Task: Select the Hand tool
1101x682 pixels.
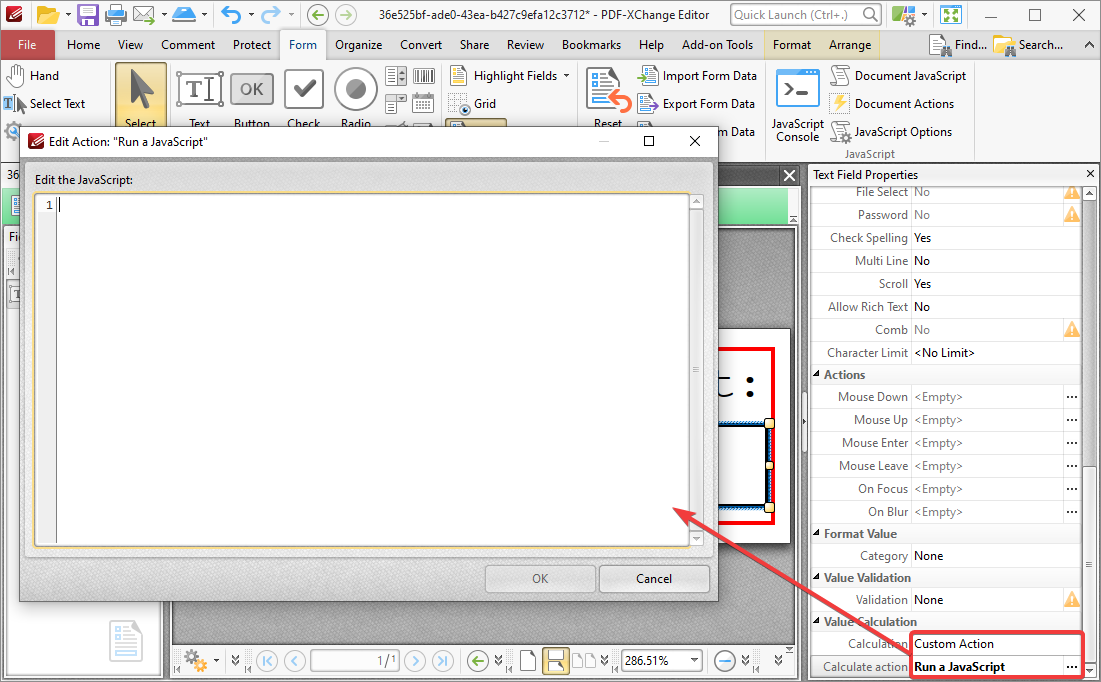Action: [34, 75]
